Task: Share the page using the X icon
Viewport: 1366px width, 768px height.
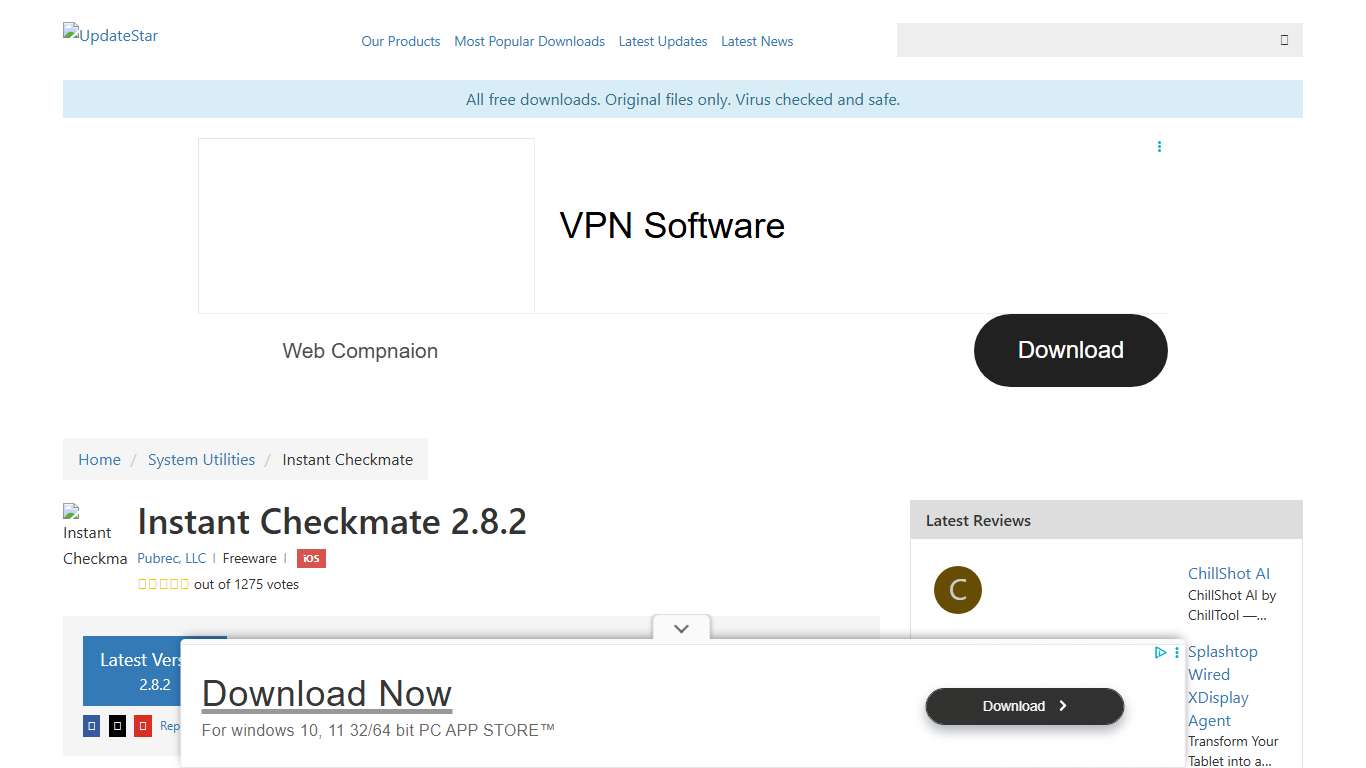Action: 117,726
